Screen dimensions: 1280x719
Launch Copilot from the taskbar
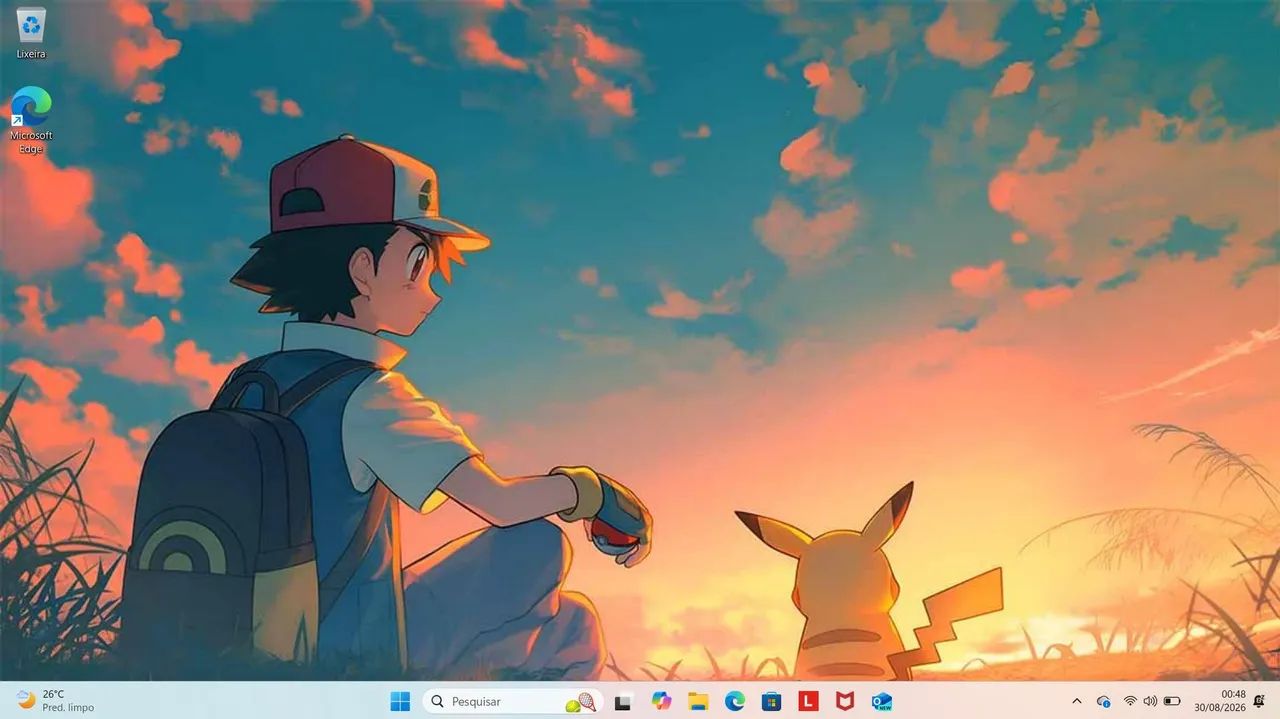(661, 701)
